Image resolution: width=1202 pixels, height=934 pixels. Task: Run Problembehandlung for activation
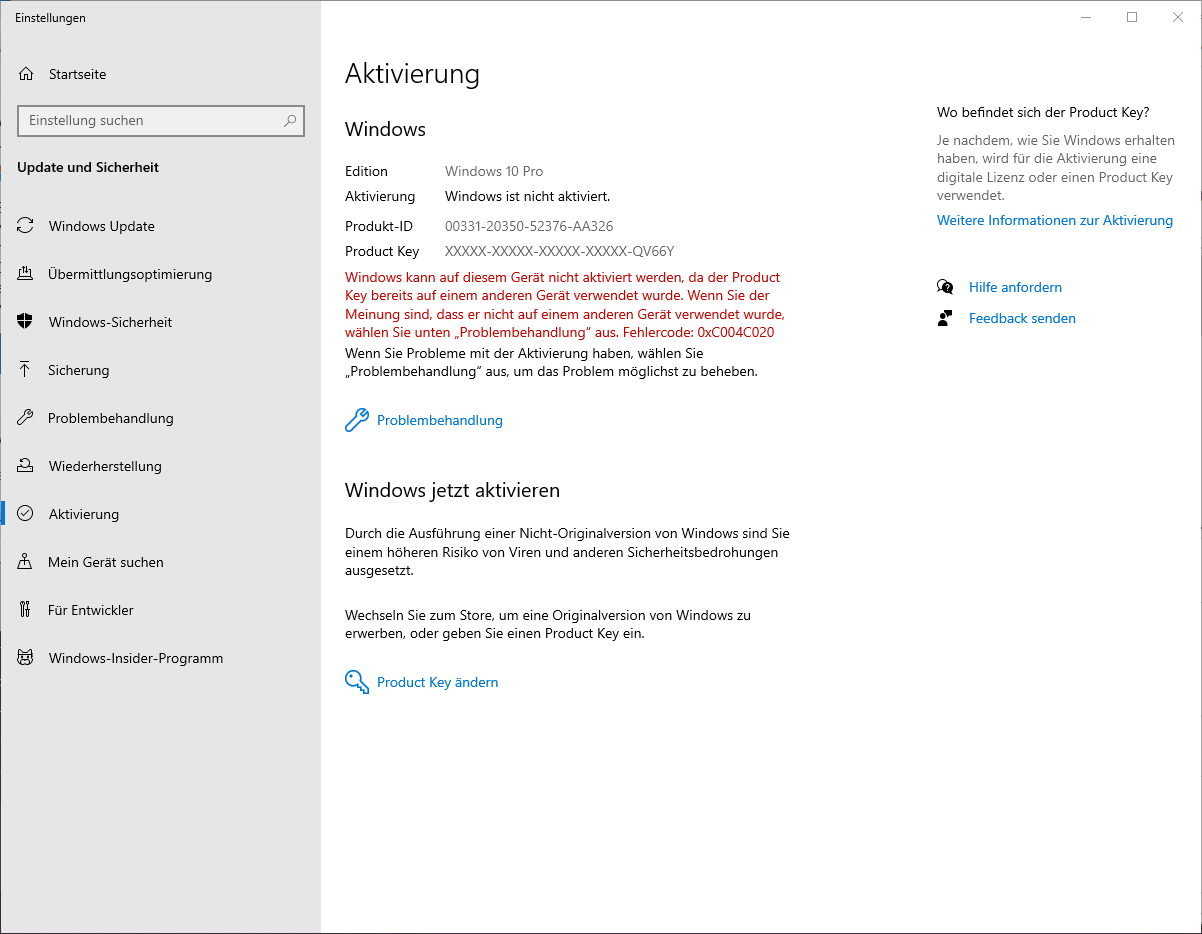coord(439,421)
